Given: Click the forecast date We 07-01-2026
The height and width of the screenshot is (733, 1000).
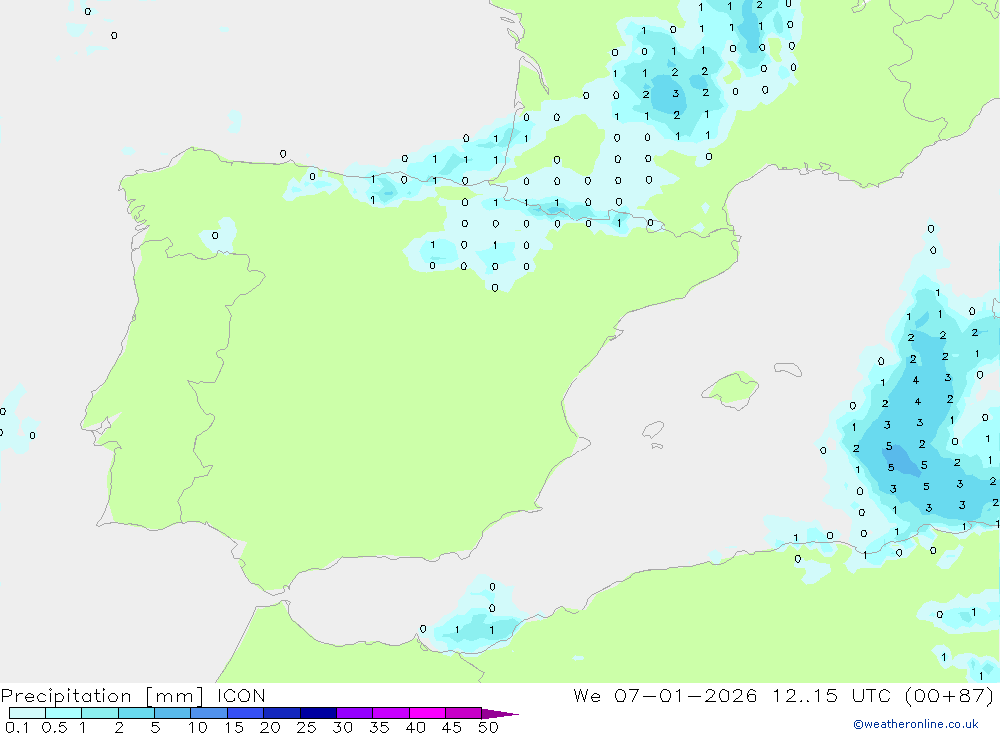Looking at the screenshot, I should pyautogui.click(x=665, y=695).
